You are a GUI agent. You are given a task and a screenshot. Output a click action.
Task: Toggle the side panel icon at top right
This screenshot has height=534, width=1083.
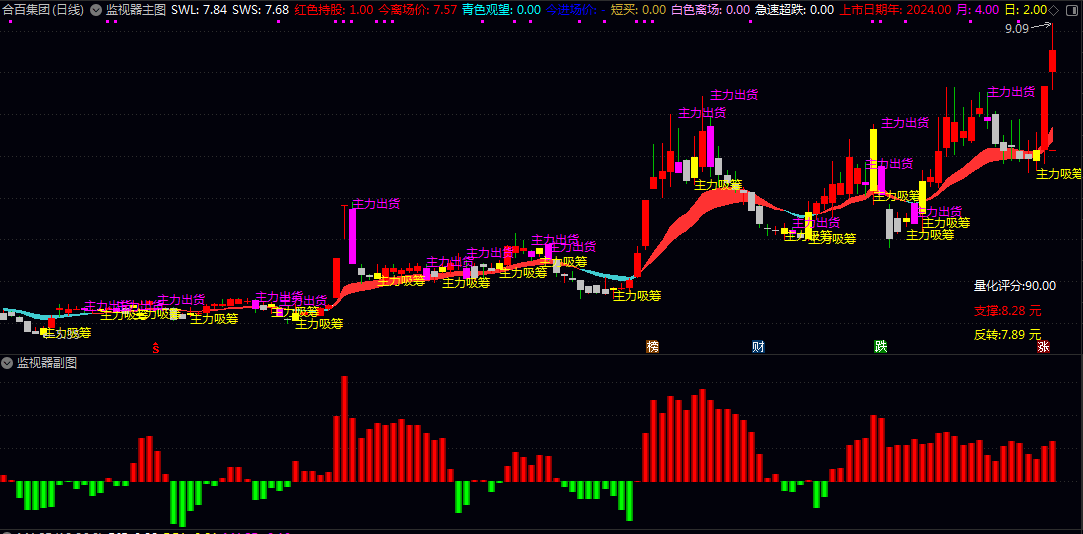1071,10
